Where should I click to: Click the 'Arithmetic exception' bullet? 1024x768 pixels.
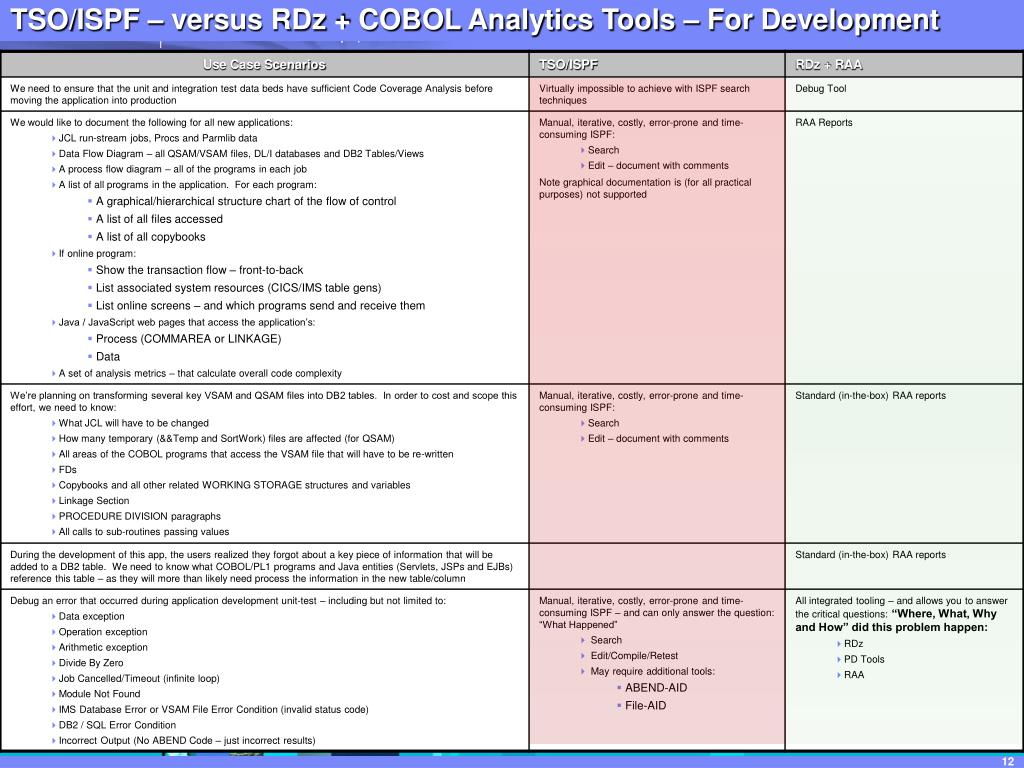[103, 647]
